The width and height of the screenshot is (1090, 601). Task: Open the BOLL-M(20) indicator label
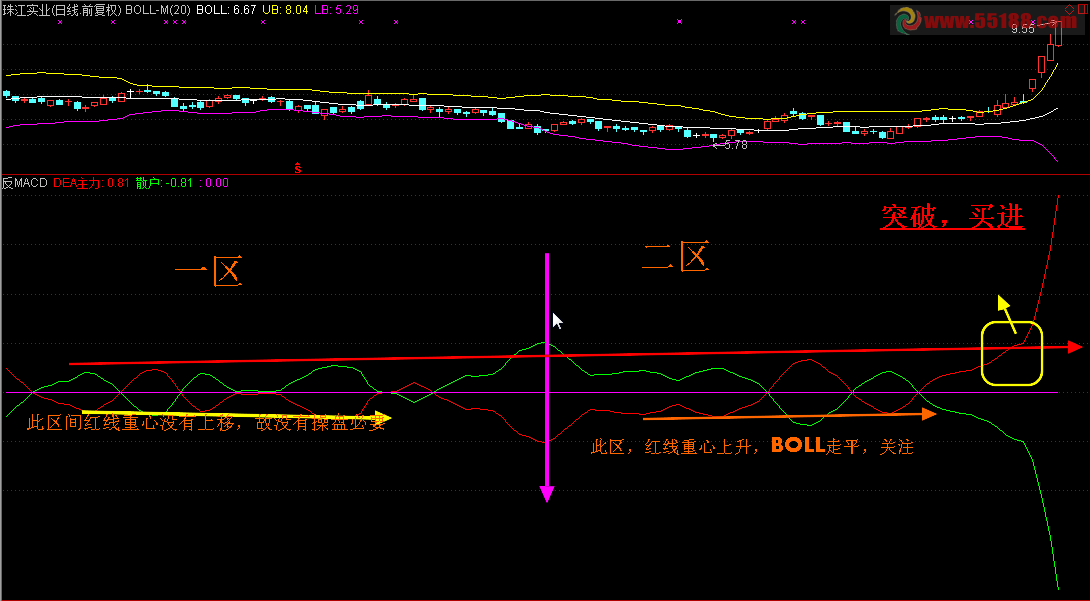(x=159, y=10)
